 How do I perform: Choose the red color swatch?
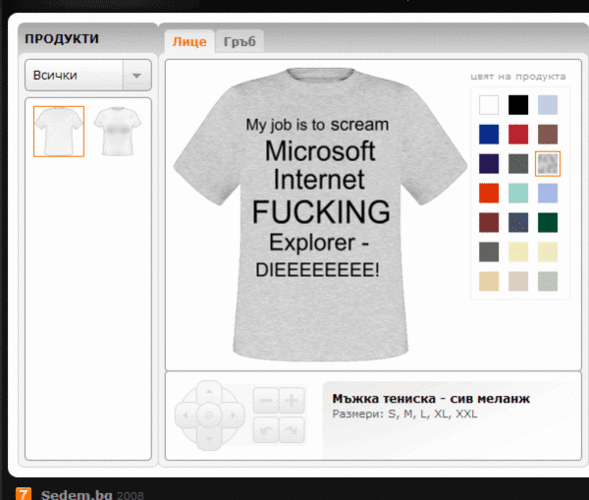[518, 134]
